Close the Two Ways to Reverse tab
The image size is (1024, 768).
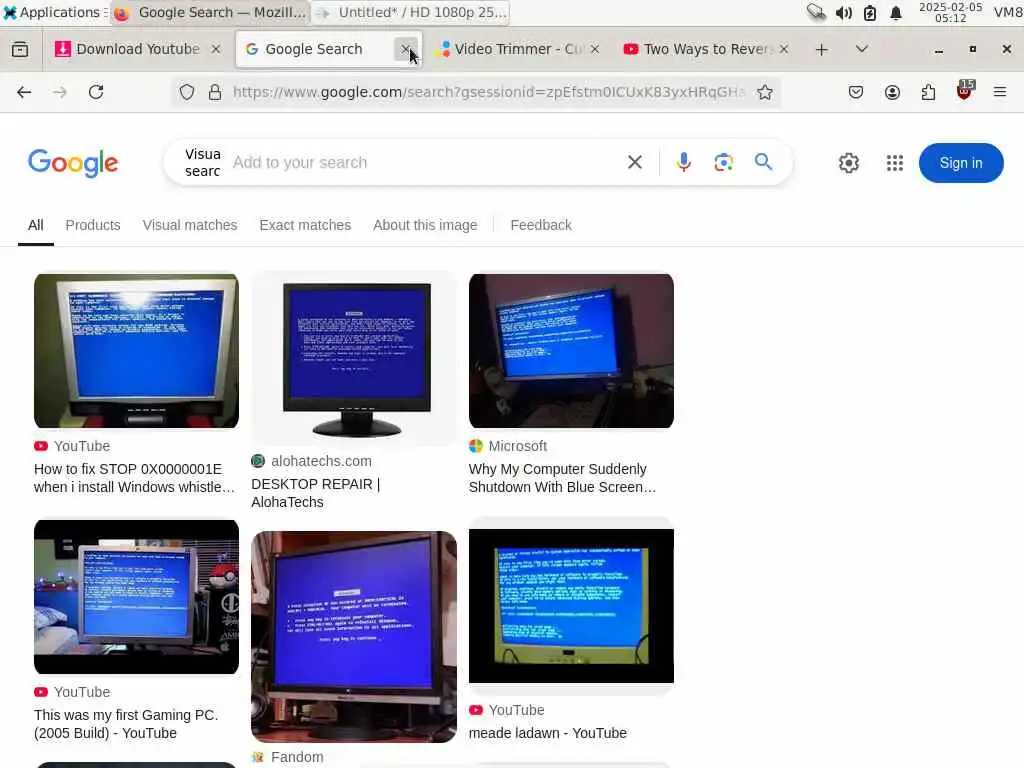pyautogui.click(x=784, y=49)
